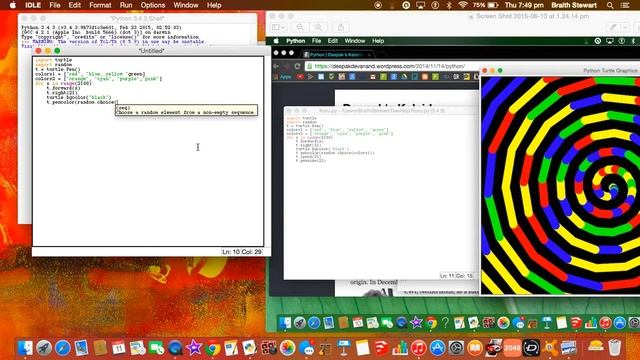
Task: Open Numbers bar chart icon
Action: coord(400,348)
